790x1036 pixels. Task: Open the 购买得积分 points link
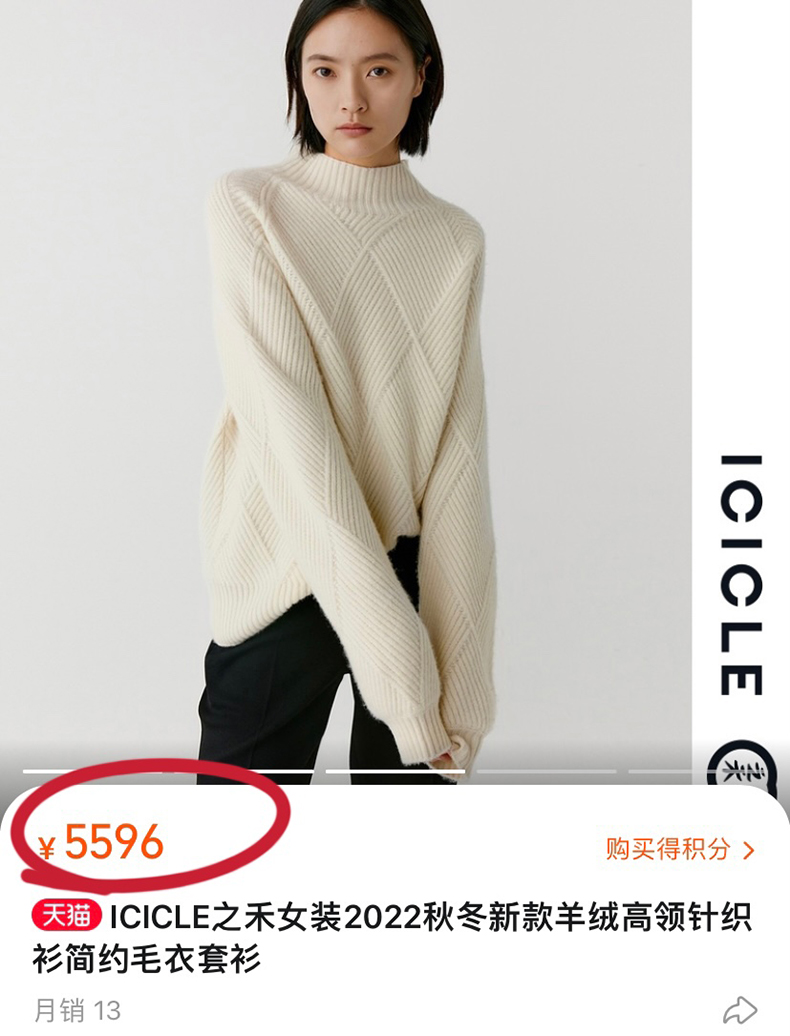pyautogui.click(x=680, y=849)
